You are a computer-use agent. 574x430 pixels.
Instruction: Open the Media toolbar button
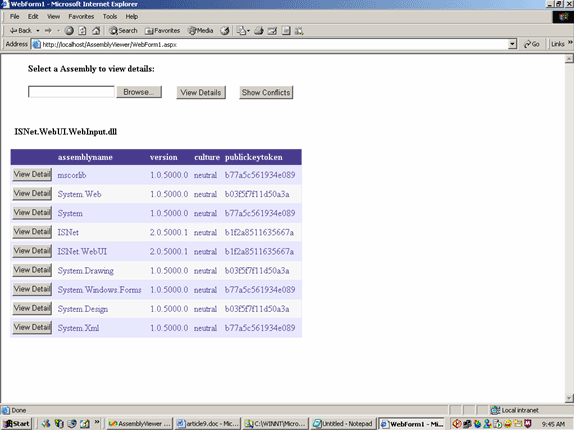[x=200, y=31]
